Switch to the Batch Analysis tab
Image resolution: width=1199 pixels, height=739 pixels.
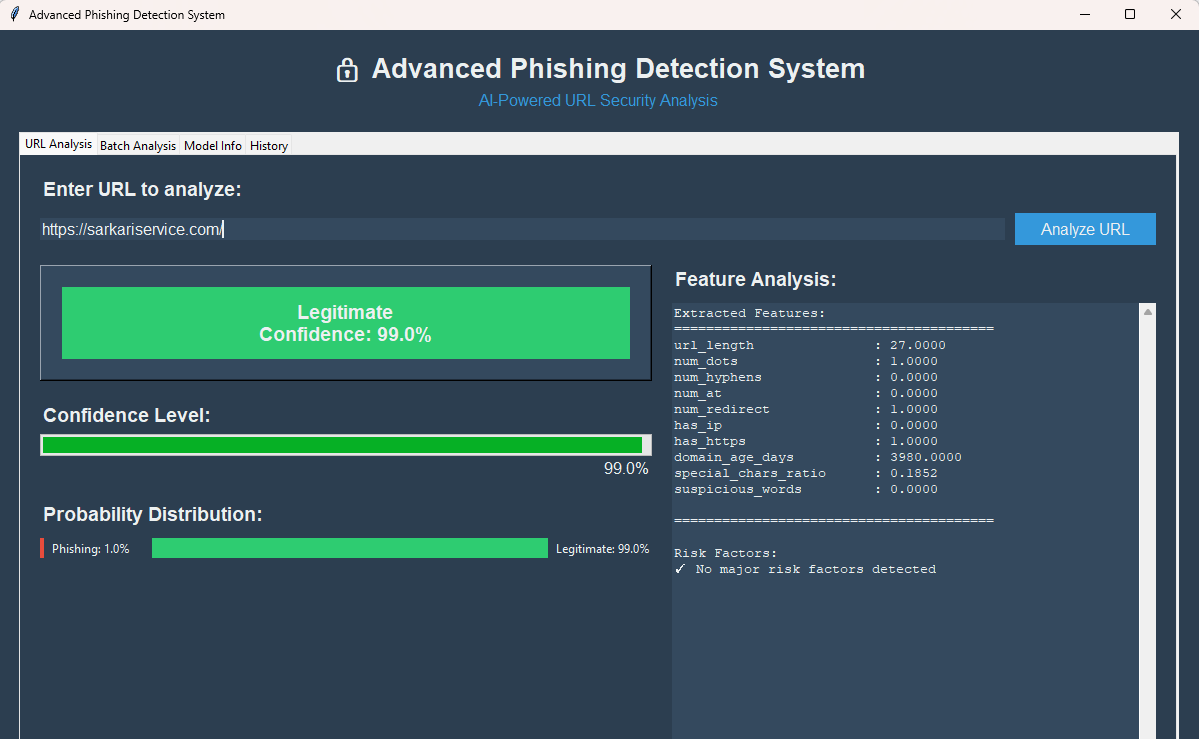[x=138, y=146]
